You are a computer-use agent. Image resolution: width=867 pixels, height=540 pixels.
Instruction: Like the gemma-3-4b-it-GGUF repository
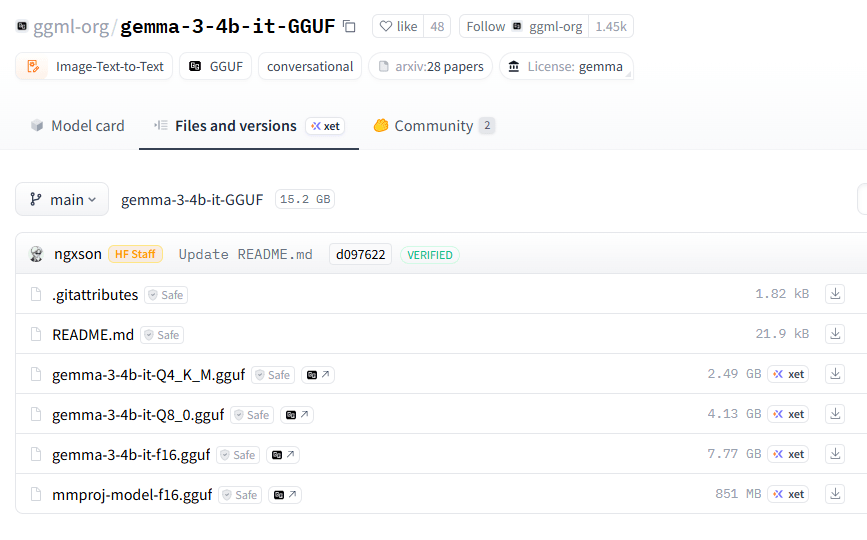pyautogui.click(x=398, y=27)
